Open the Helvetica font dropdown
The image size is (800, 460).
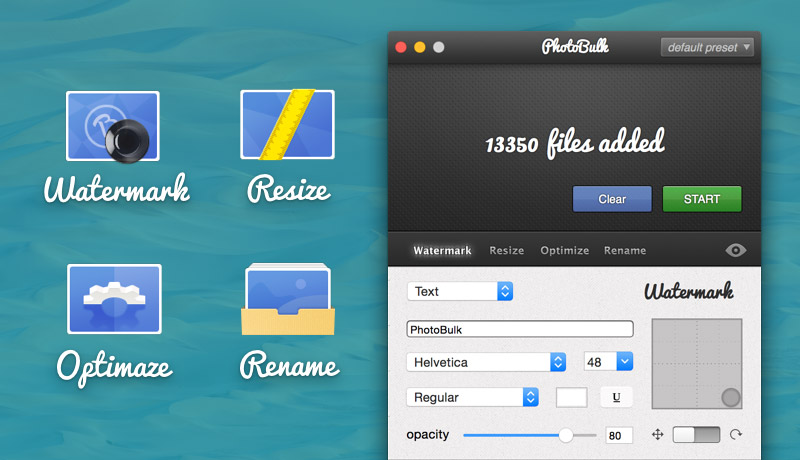click(x=486, y=362)
